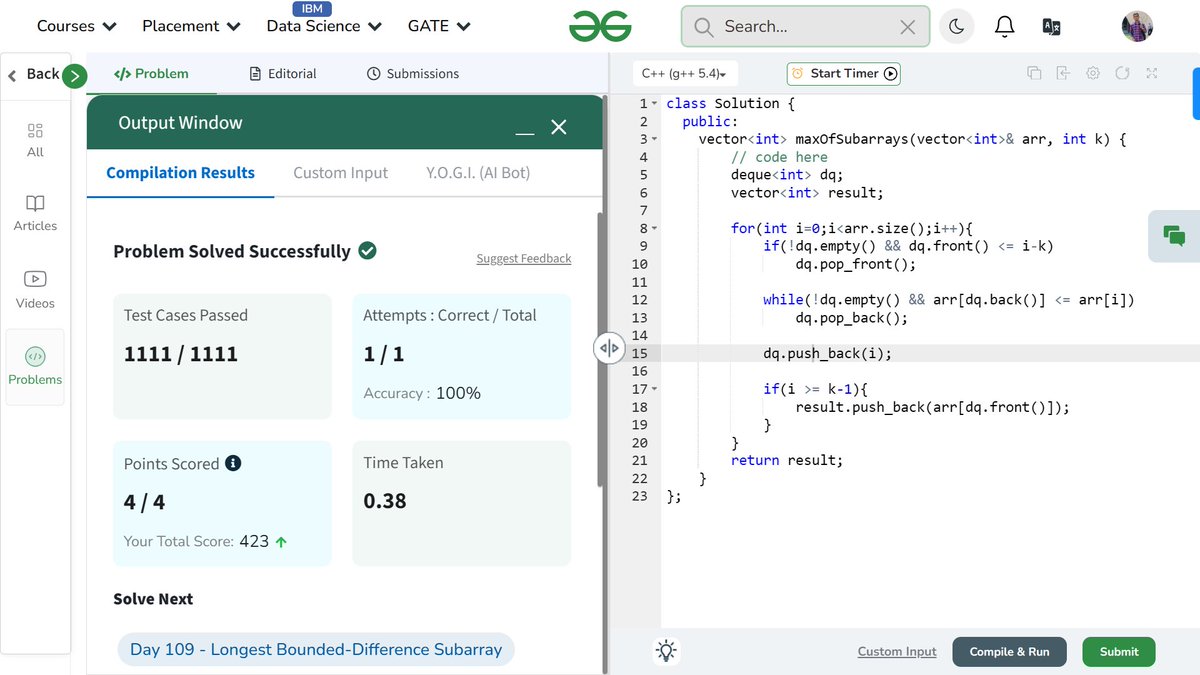The image size is (1200, 675).
Task: Open the notifications bell
Action: [1005, 27]
